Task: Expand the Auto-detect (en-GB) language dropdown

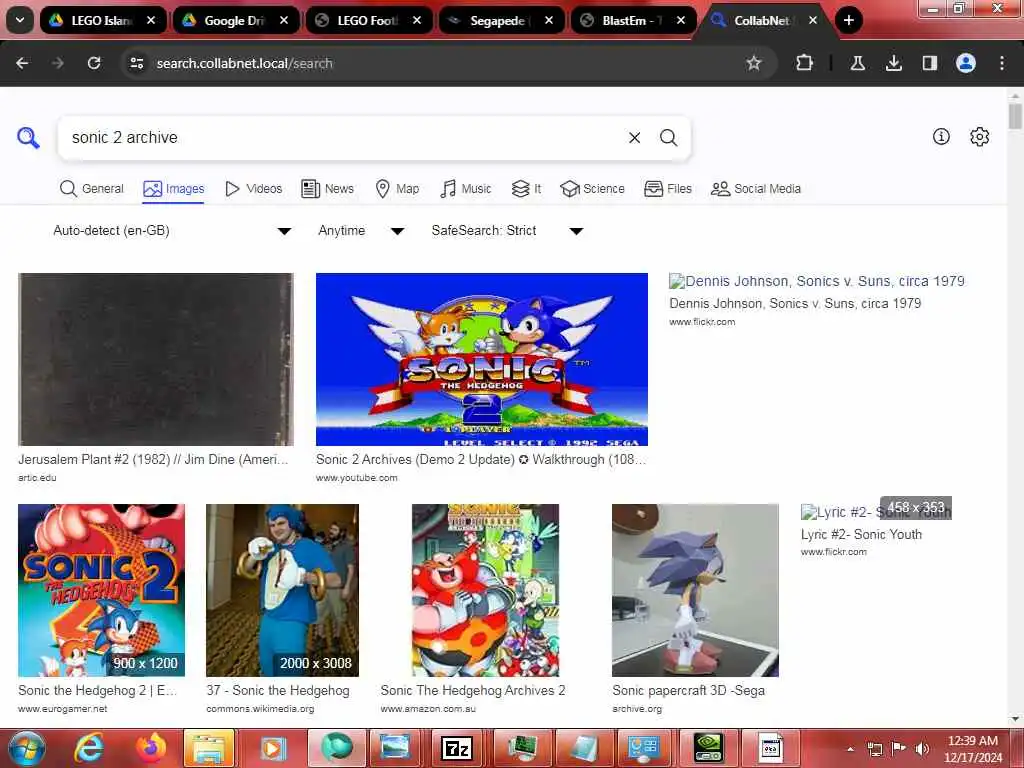Action: (x=172, y=231)
